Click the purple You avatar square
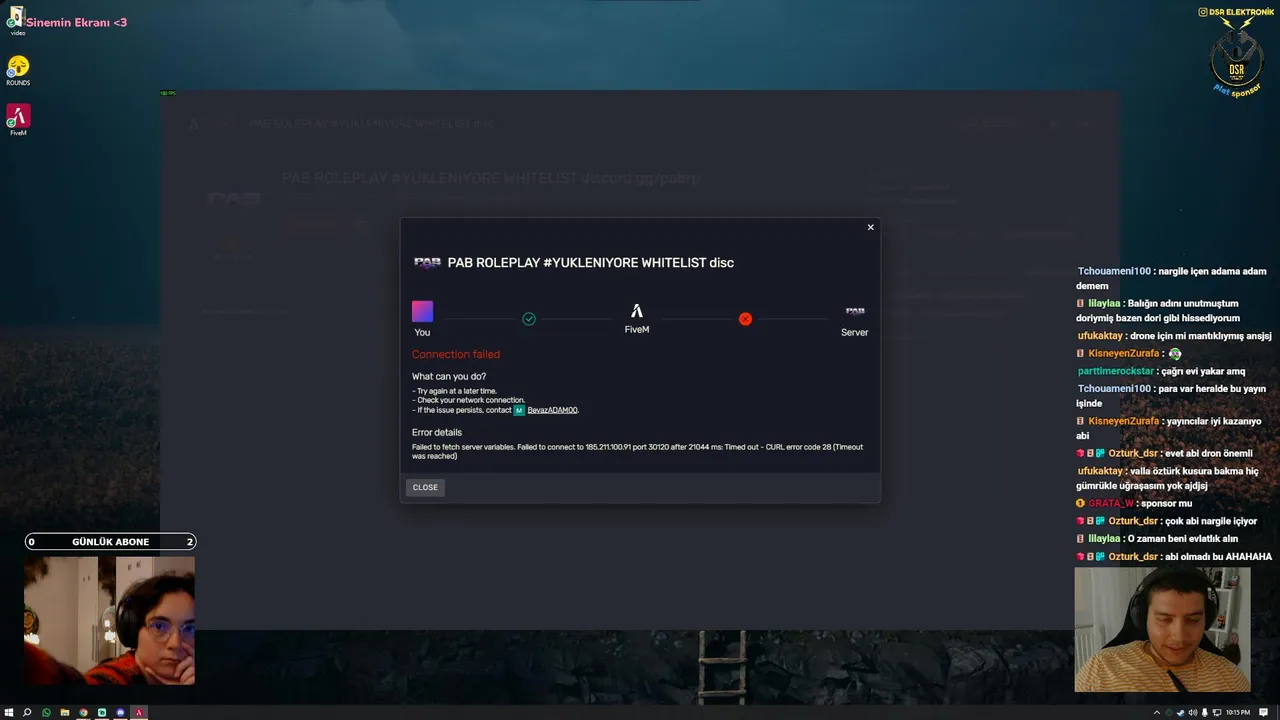The image size is (1280, 720). 422,311
